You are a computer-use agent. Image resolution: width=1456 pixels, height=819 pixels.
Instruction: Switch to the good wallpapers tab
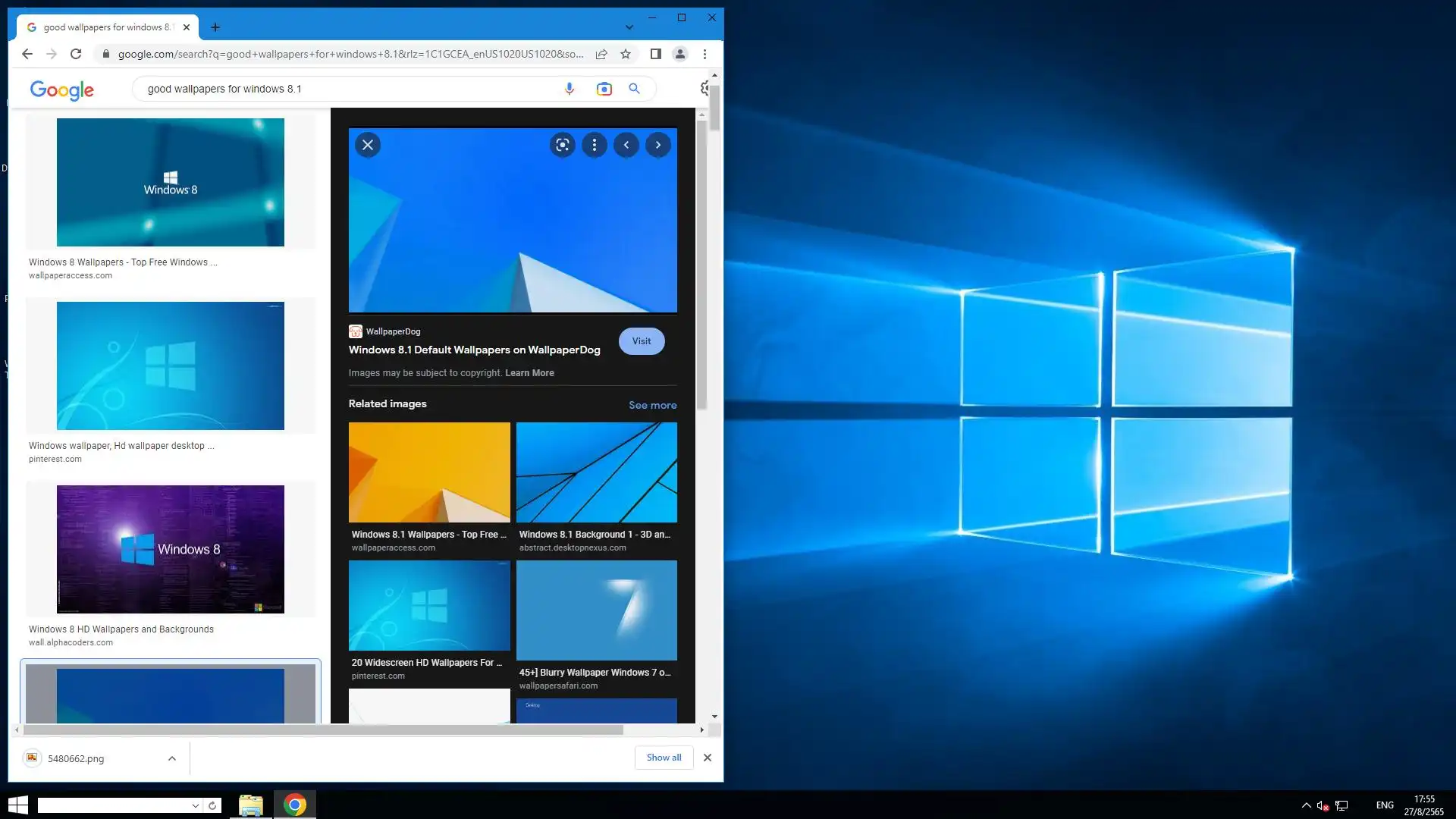point(108,27)
